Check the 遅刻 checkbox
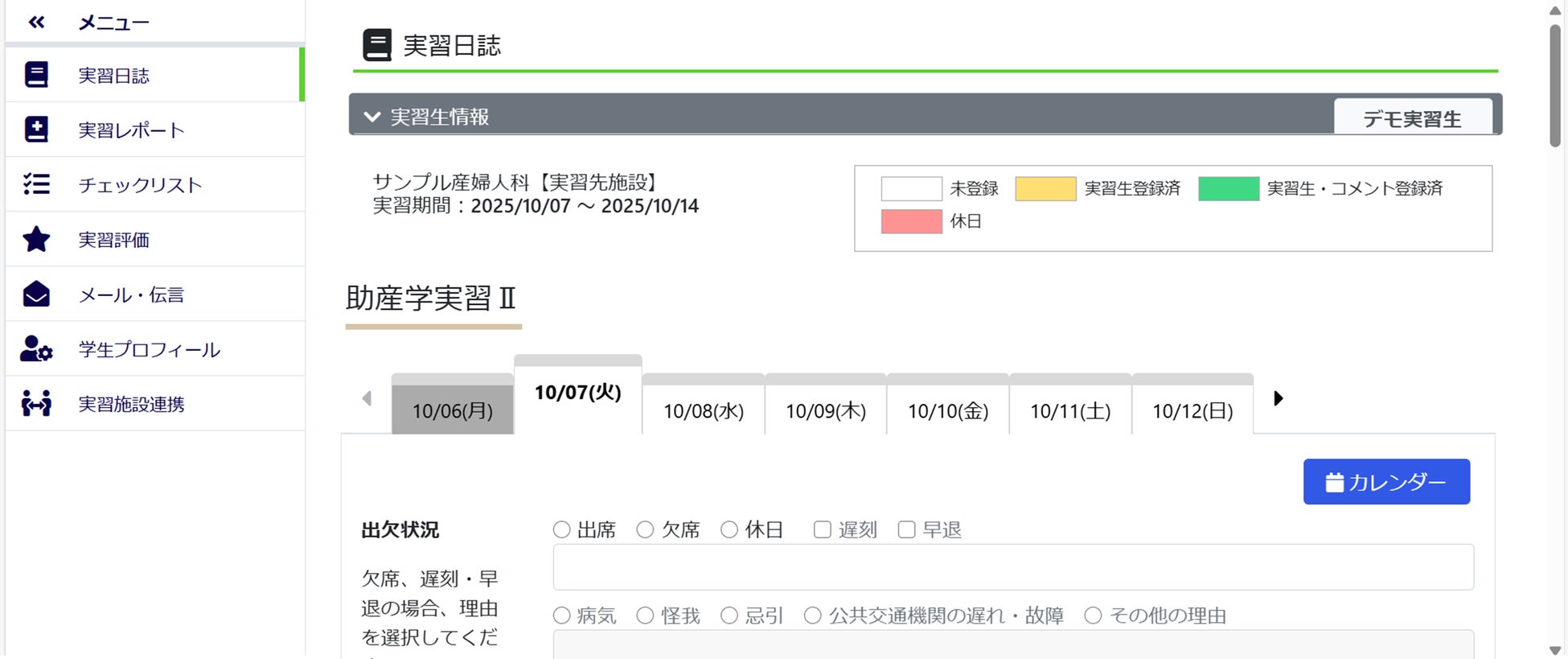Screen dimensions: 1568x659 click(x=822, y=529)
